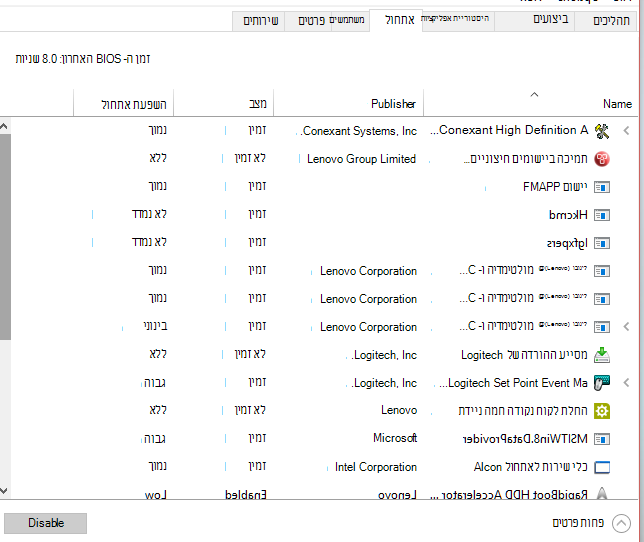The image size is (644, 542).
Task: Click the mirrored Enabled status of RapidBoot row
Action: [246, 494]
